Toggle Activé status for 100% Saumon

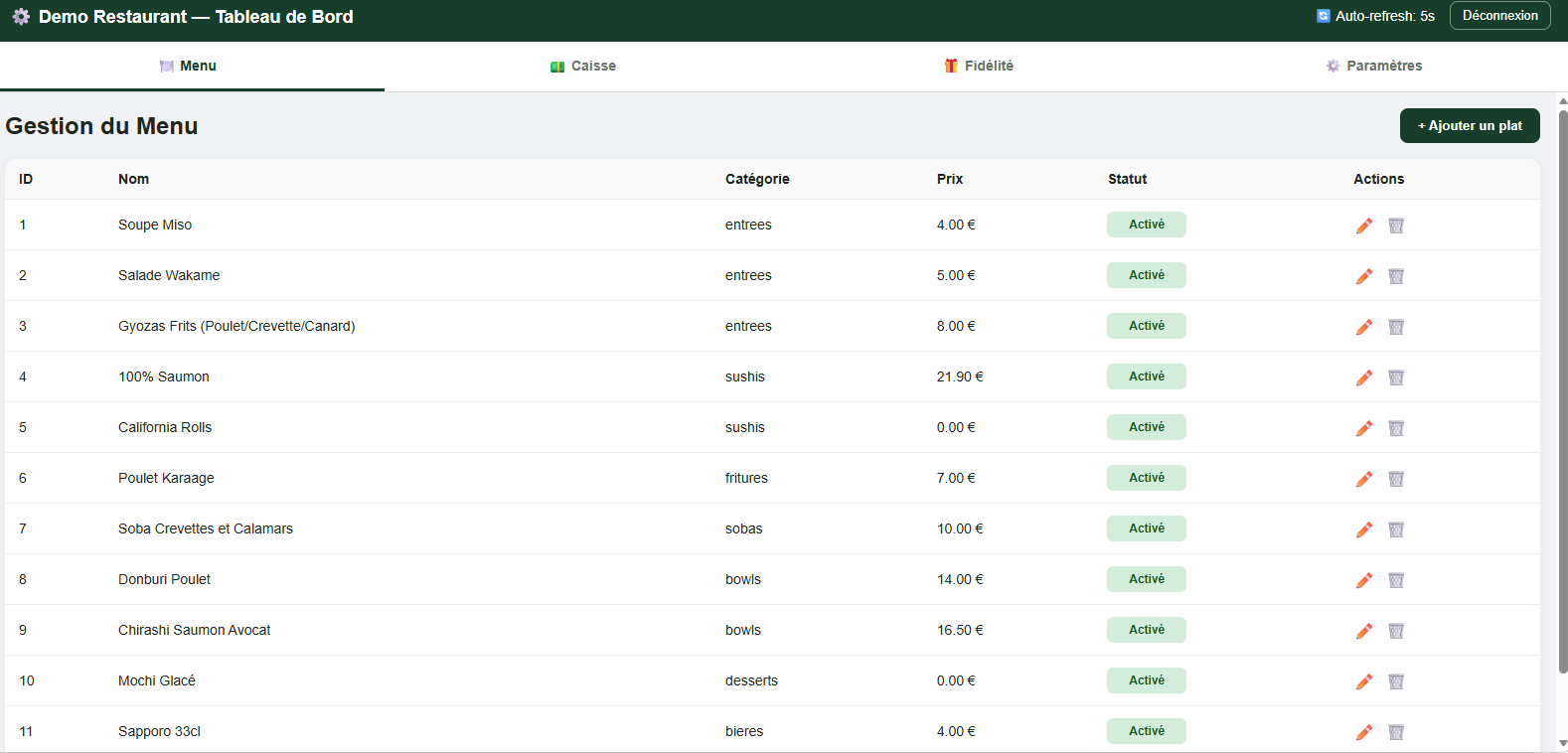tap(1147, 376)
